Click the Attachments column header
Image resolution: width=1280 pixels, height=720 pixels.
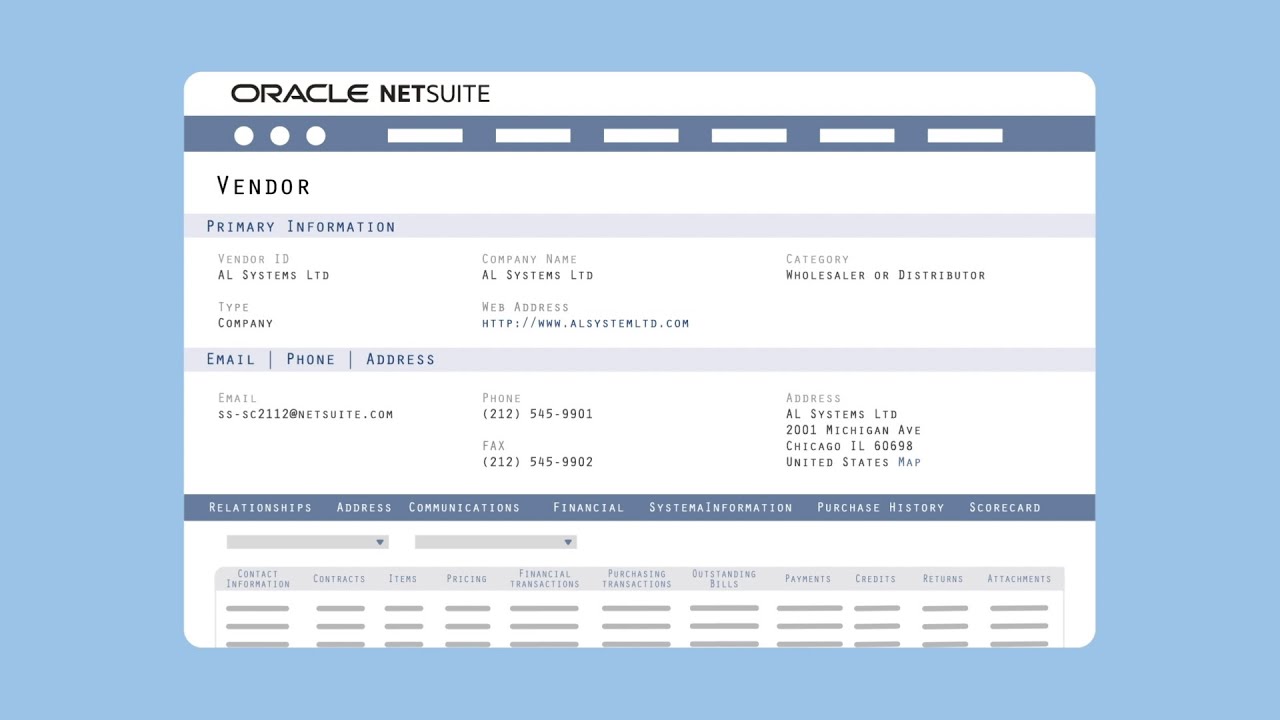(x=1019, y=579)
